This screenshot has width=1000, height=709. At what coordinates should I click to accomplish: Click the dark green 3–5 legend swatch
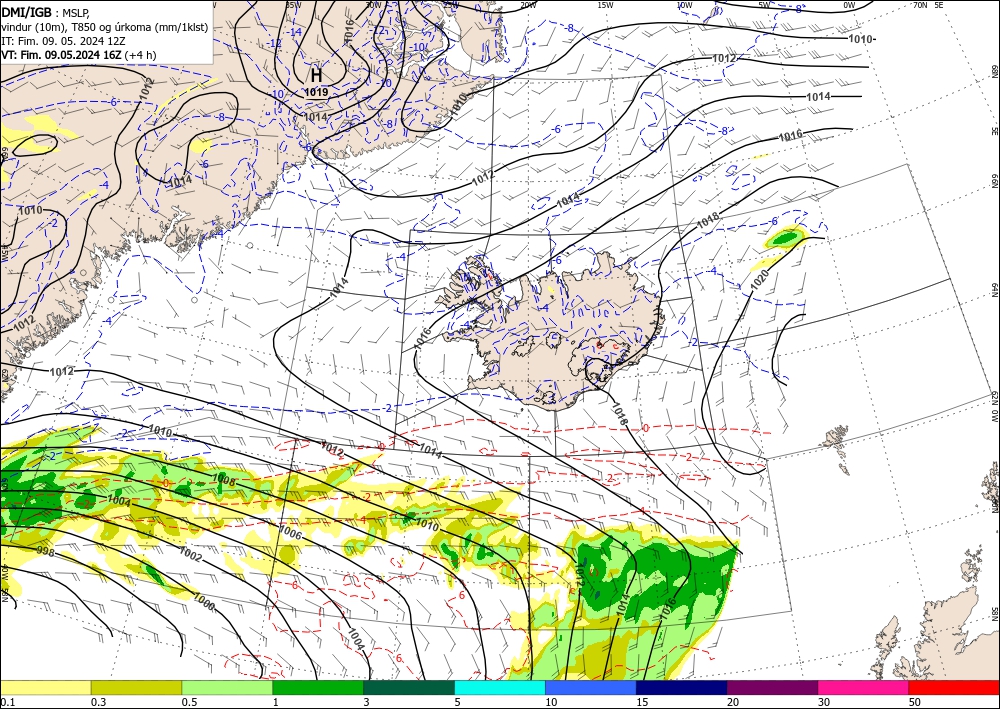click(409, 687)
